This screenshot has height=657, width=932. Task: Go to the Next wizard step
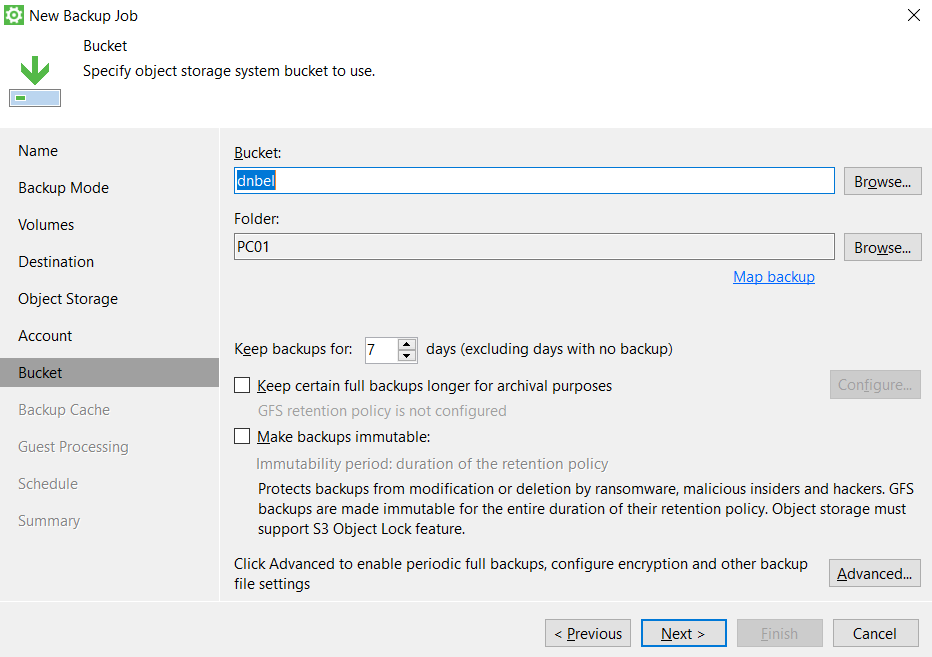[x=683, y=633]
